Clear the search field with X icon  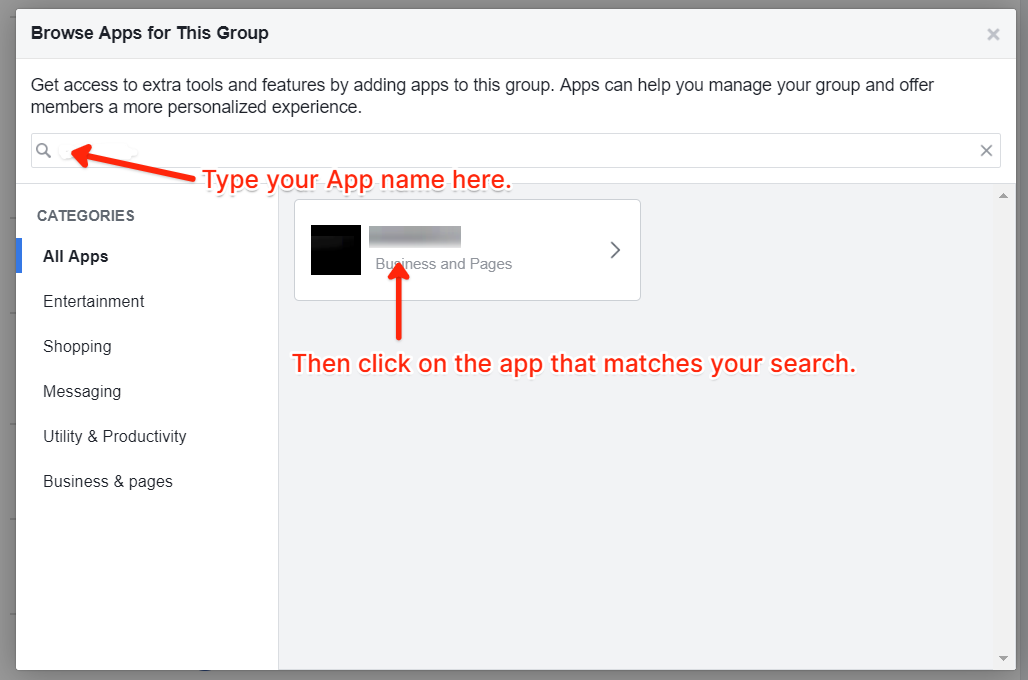click(x=986, y=151)
